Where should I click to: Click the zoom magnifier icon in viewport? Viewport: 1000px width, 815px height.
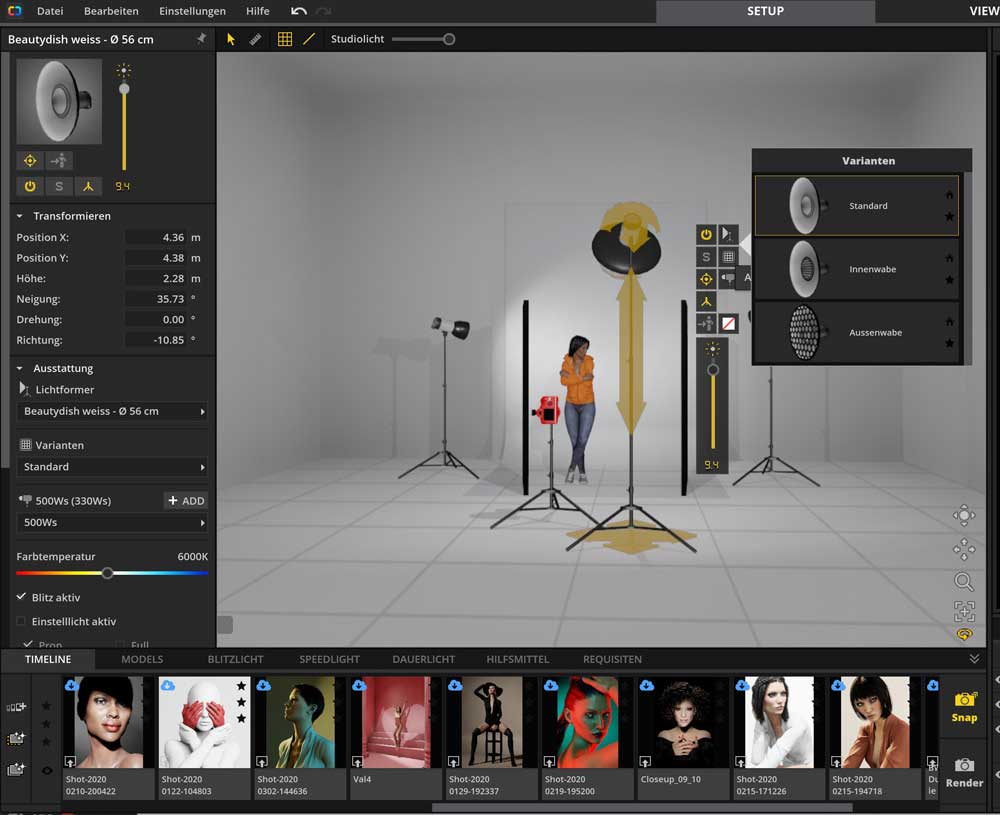pyautogui.click(x=963, y=581)
